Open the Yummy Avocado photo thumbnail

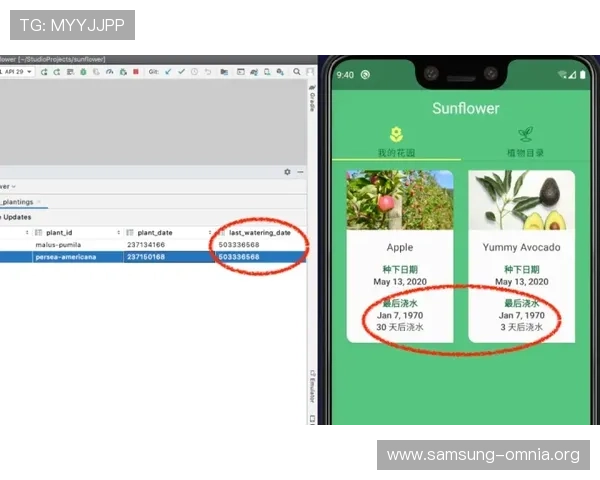(522, 200)
